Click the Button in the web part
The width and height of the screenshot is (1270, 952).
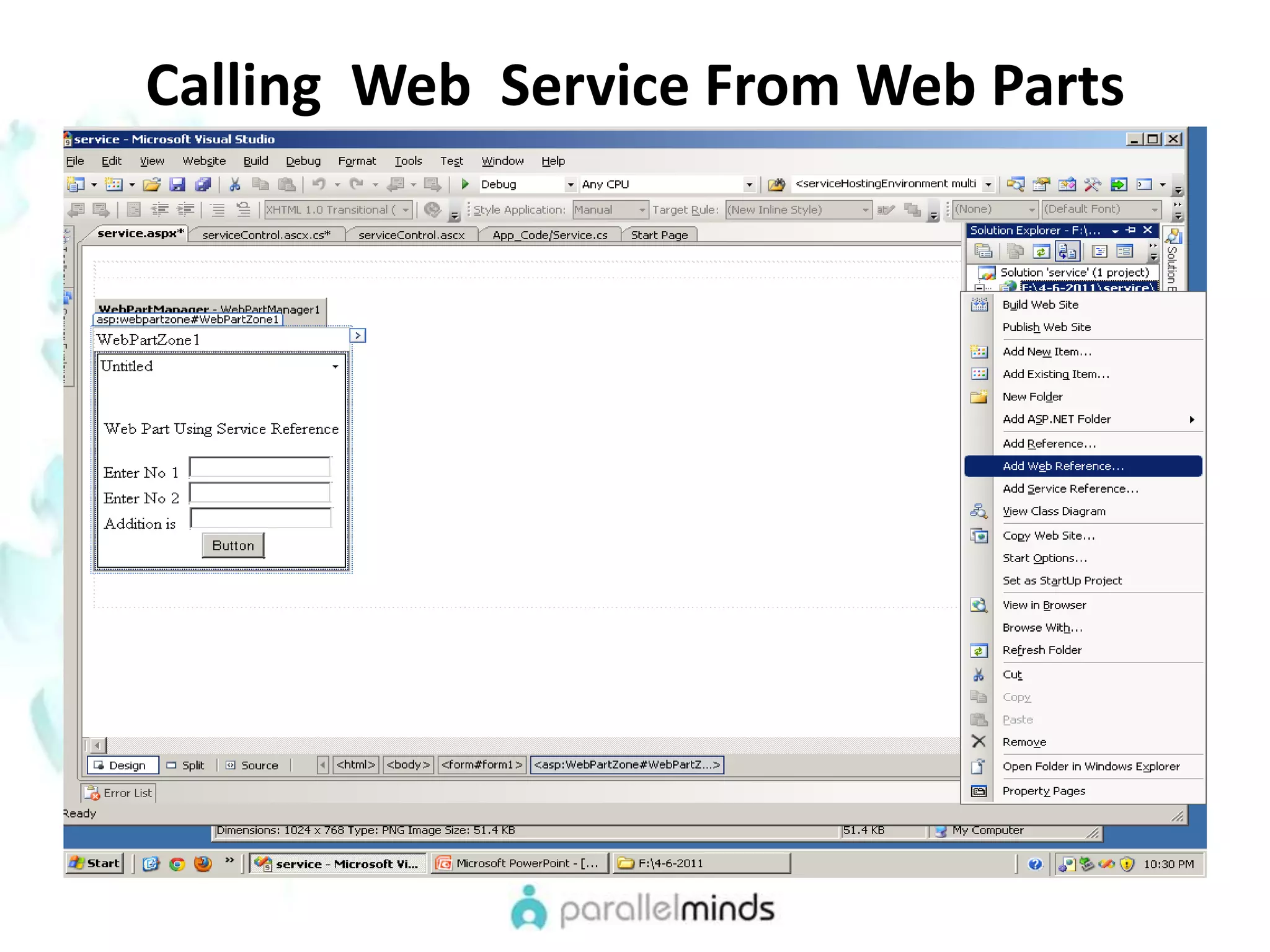point(233,545)
